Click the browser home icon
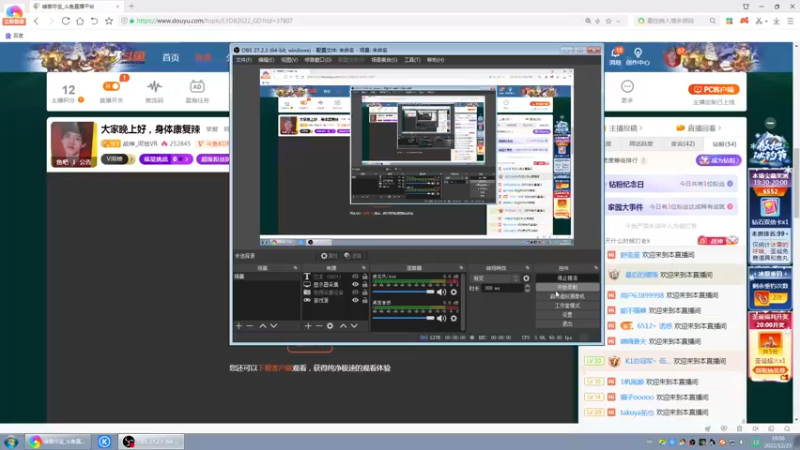The width and height of the screenshot is (800, 450). (x=80, y=21)
